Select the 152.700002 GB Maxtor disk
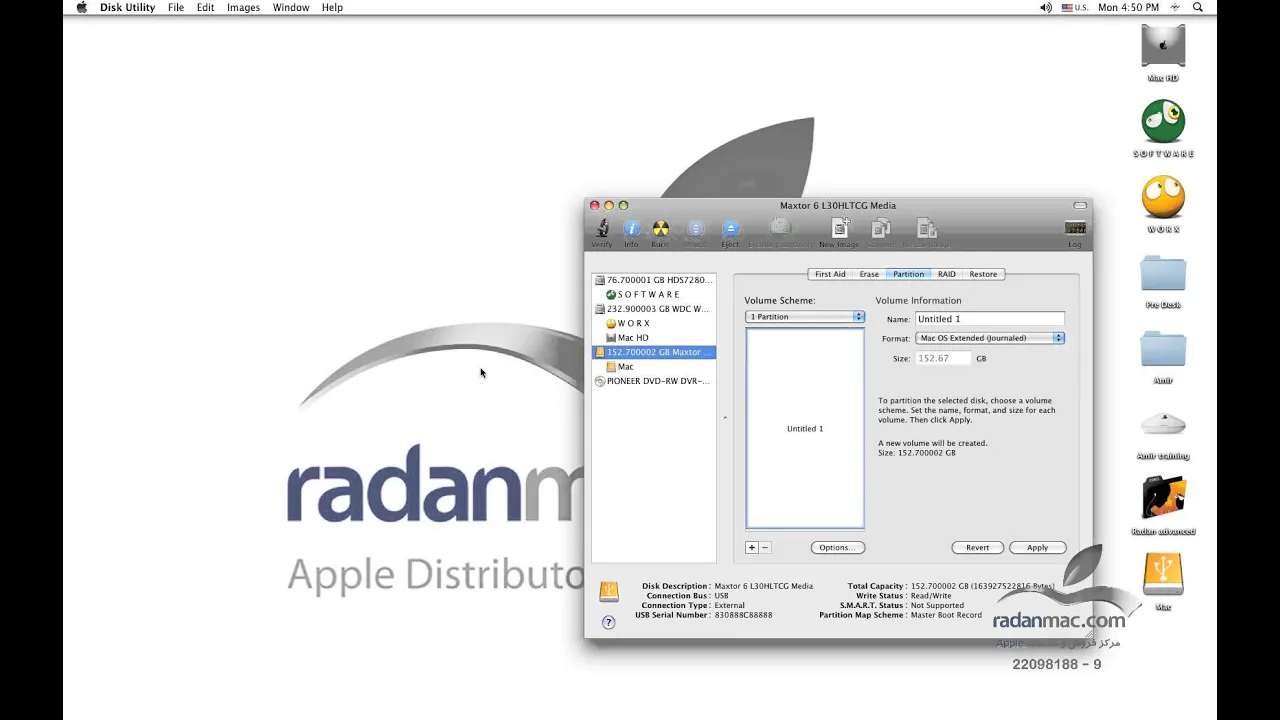Viewport: 1280px width, 720px height. pyautogui.click(x=654, y=352)
